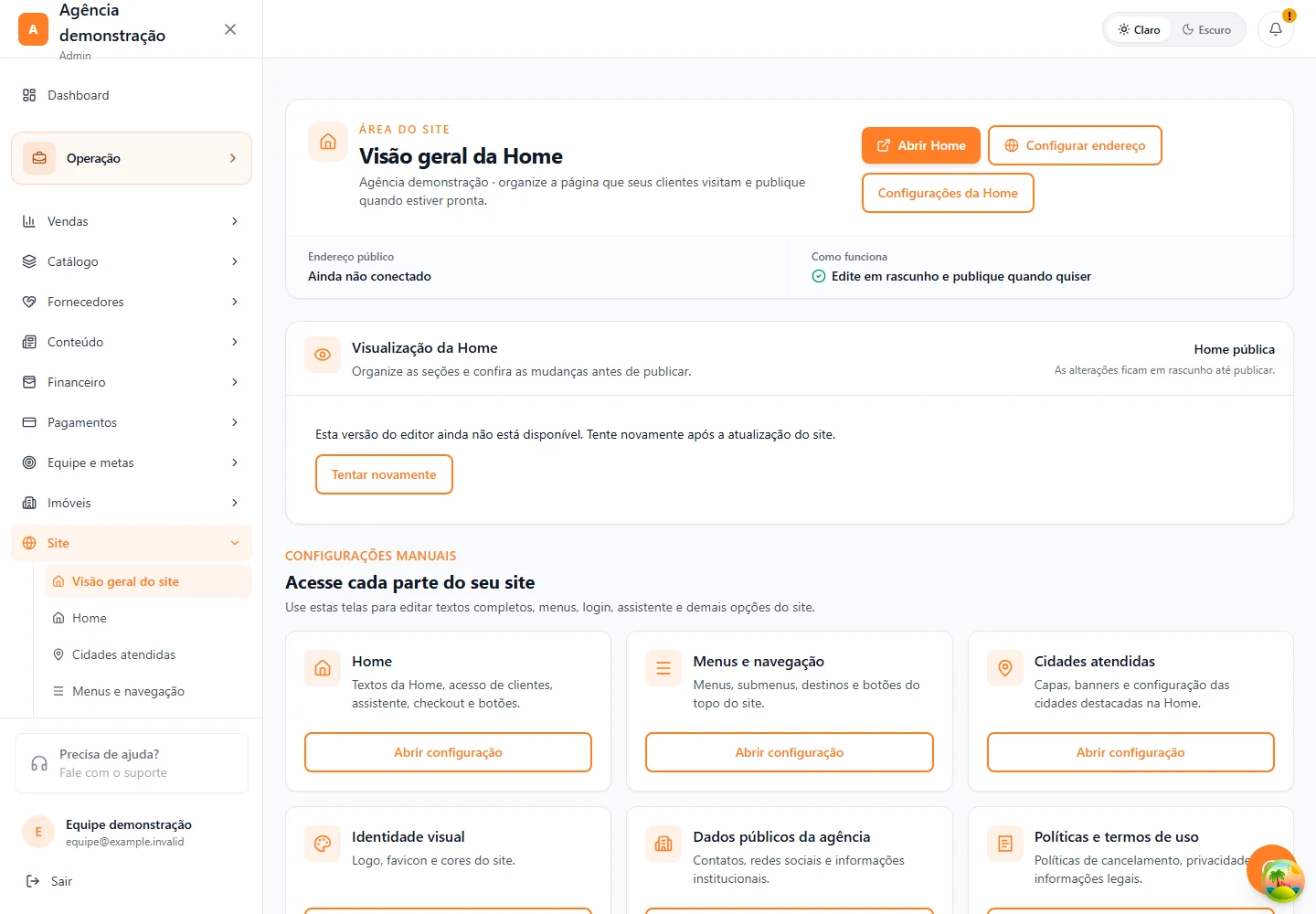This screenshot has height=914, width=1316.
Task: Open Precisa de ajuda support box
Action: point(132,763)
